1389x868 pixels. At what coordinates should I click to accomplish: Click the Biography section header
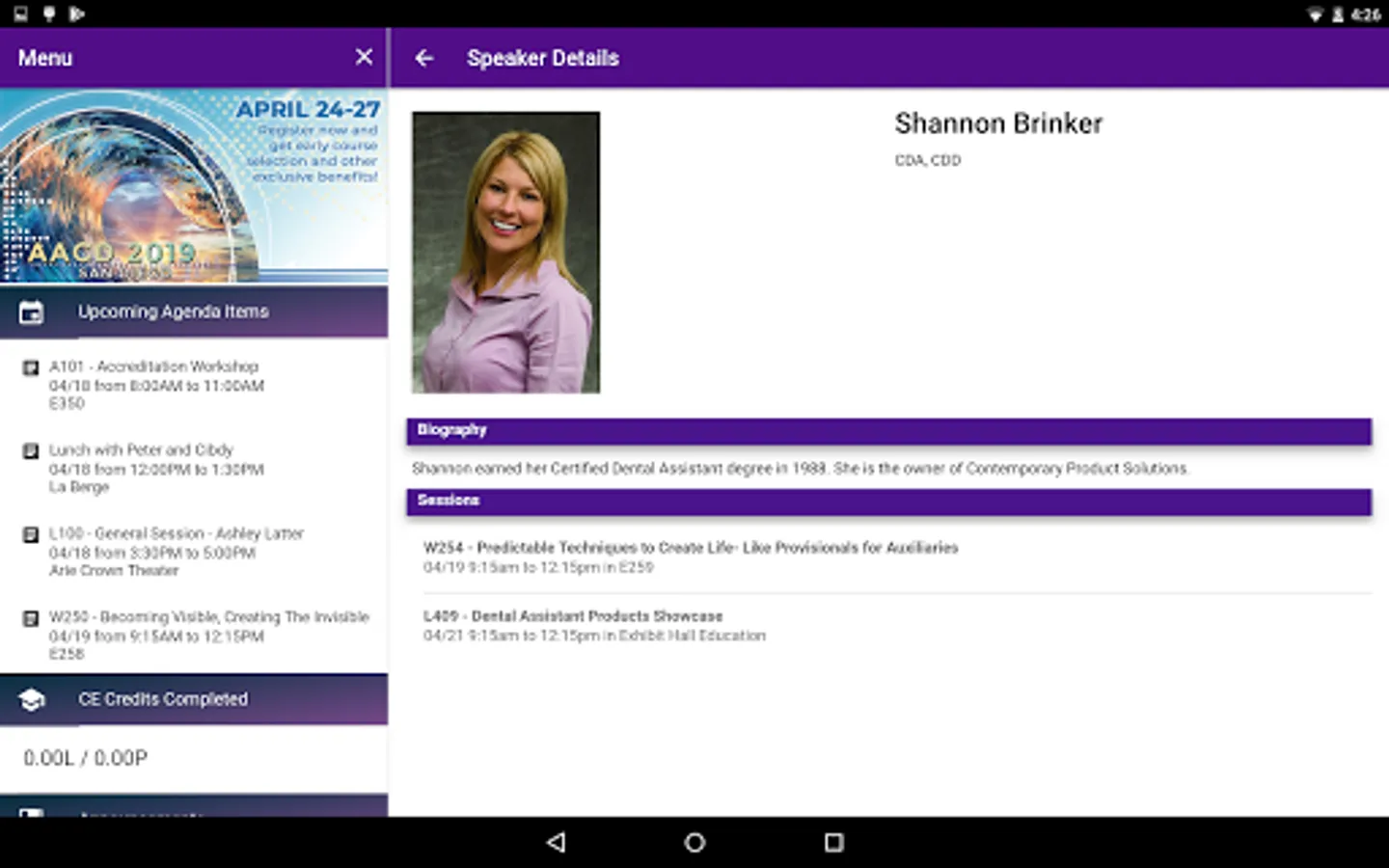(x=888, y=430)
